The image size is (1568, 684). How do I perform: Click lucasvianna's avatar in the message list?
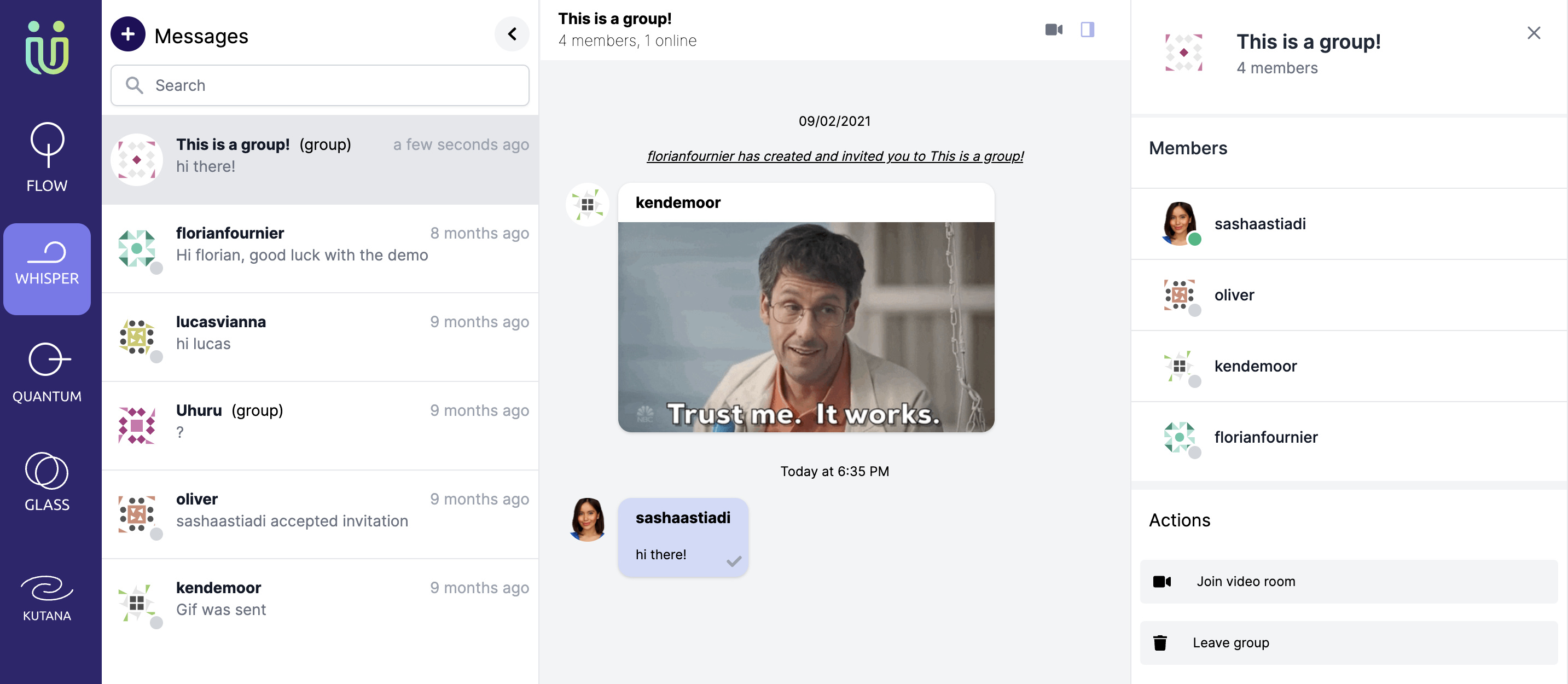click(136, 337)
